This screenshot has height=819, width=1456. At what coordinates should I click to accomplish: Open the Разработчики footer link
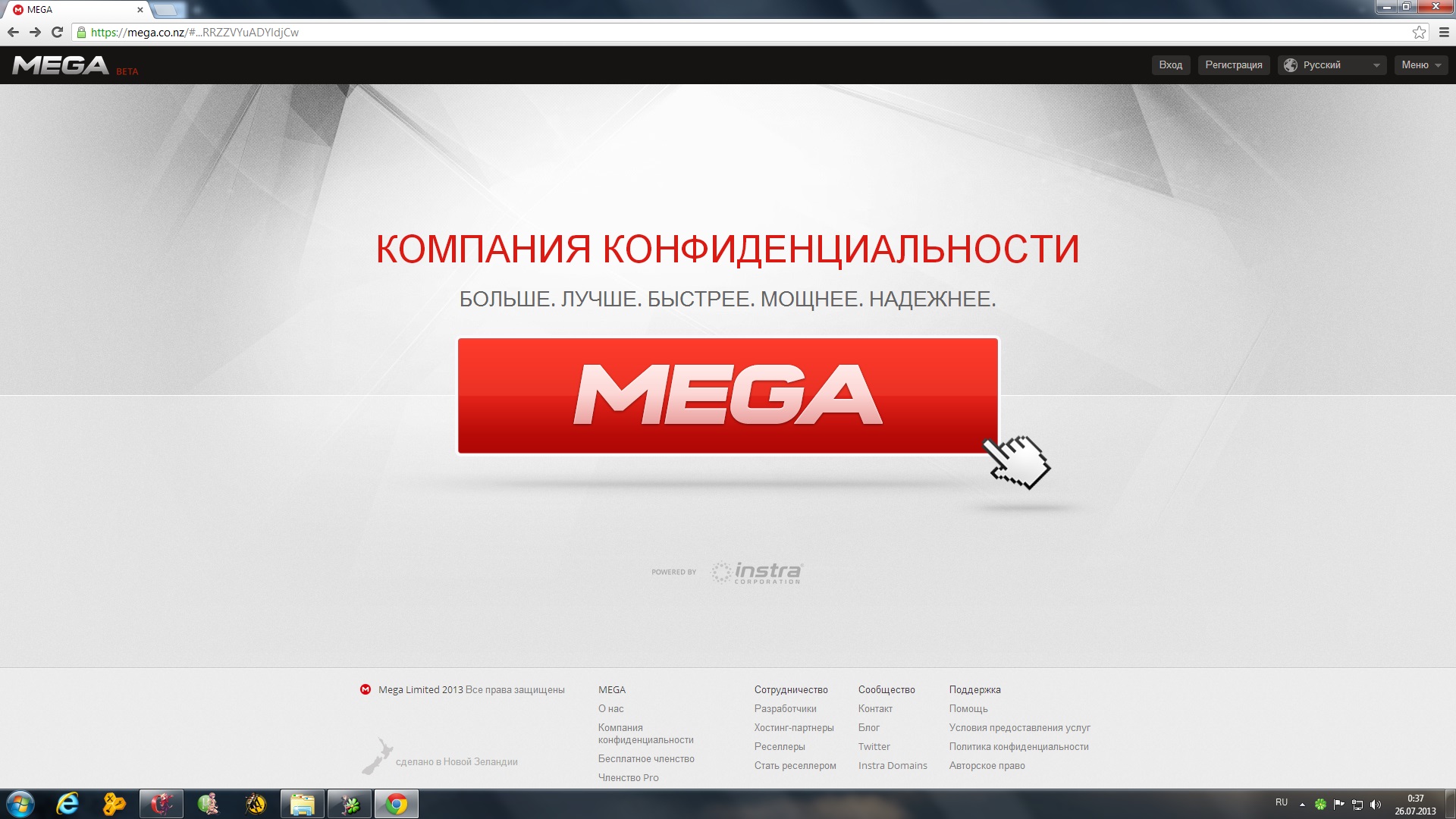coord(786,709)
